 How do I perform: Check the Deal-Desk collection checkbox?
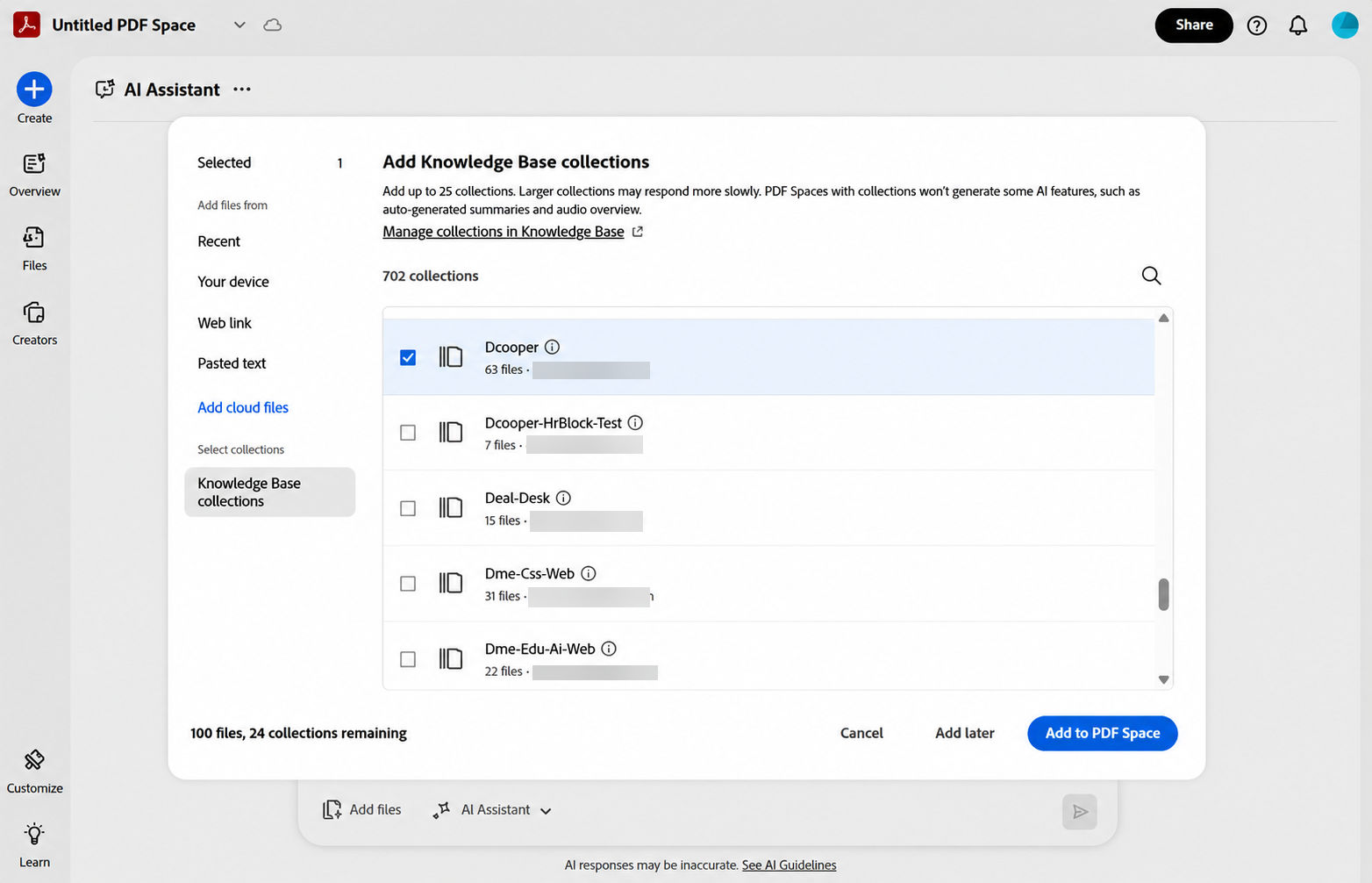coord(408,508)
